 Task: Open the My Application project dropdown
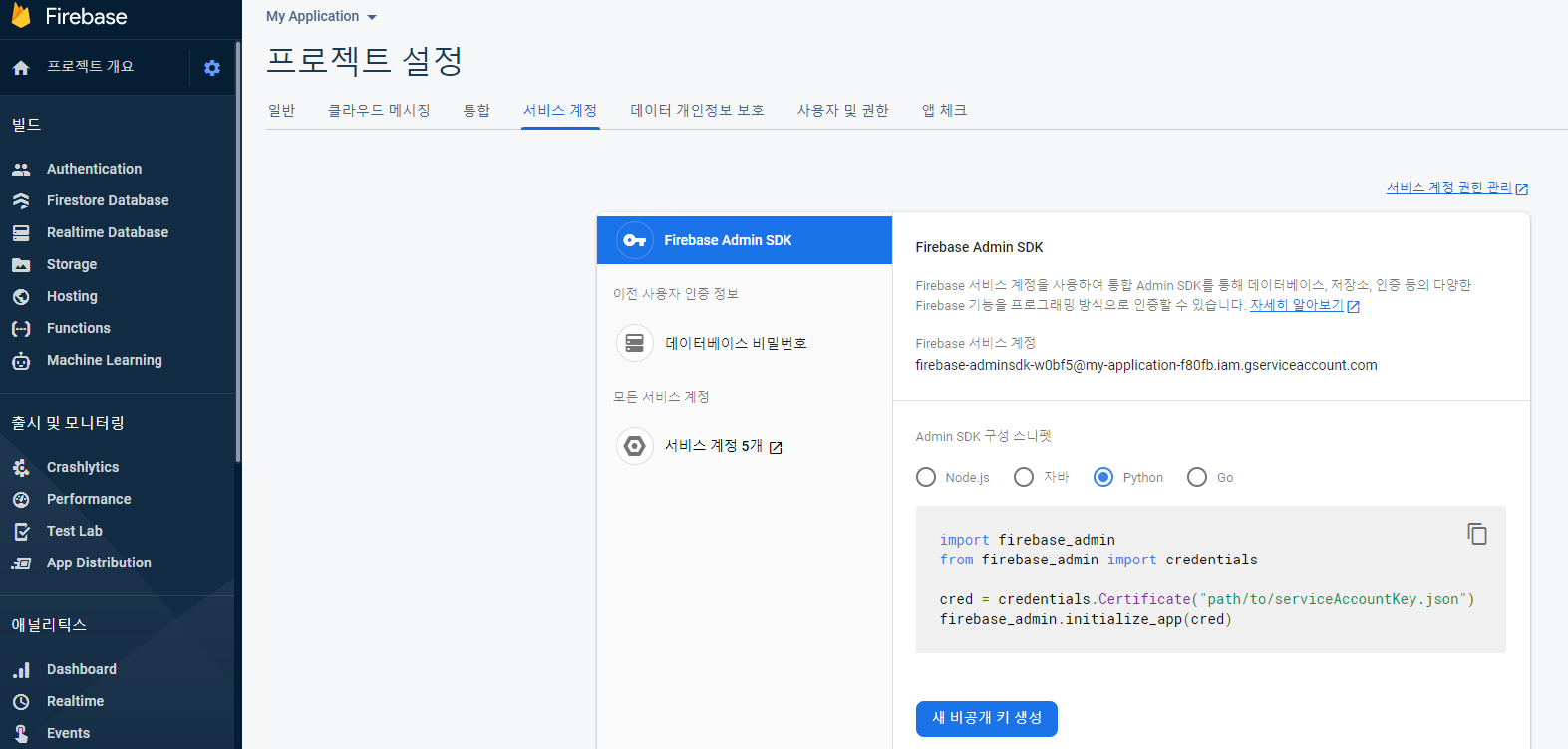321,17
